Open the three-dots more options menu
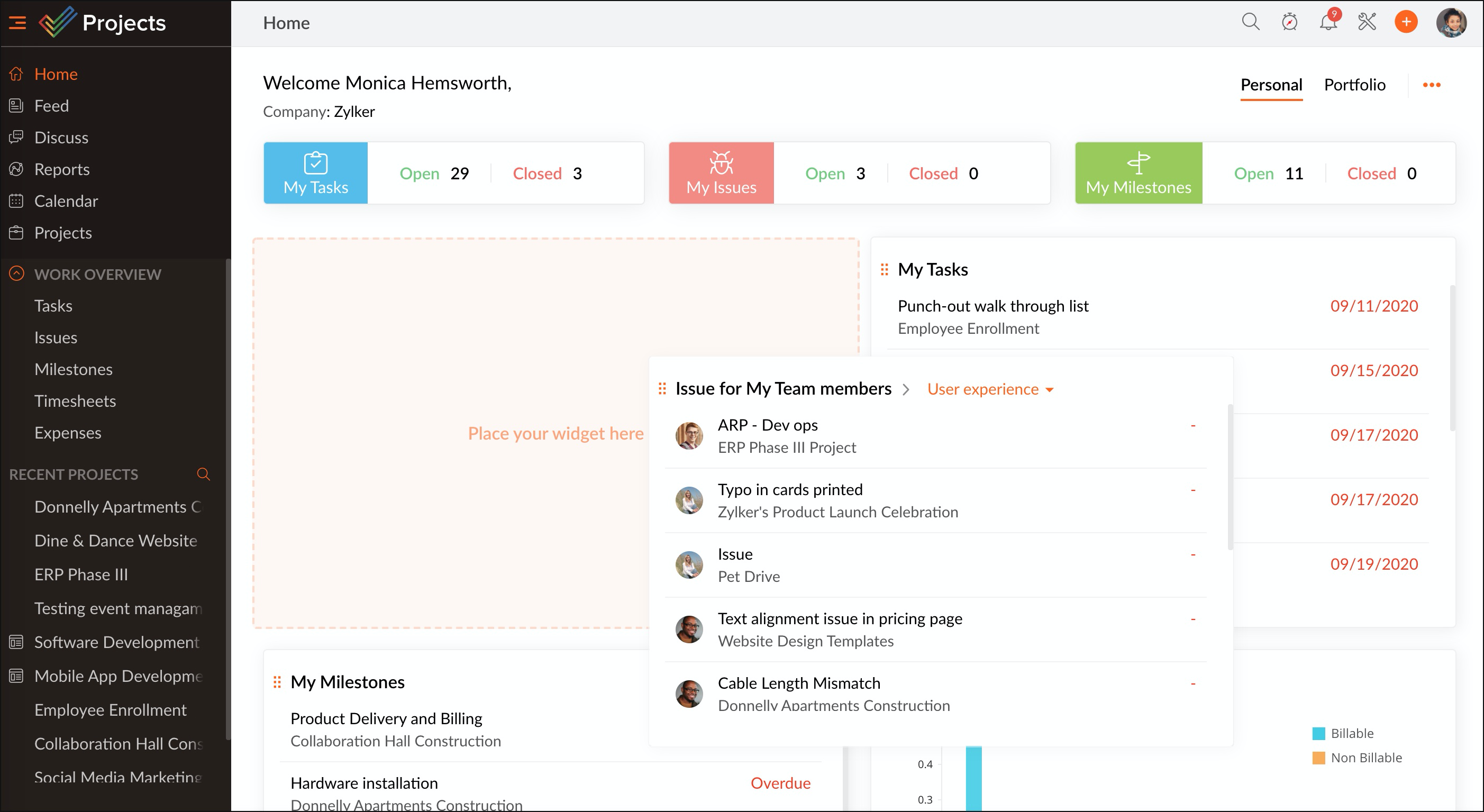 [1432, 85]
